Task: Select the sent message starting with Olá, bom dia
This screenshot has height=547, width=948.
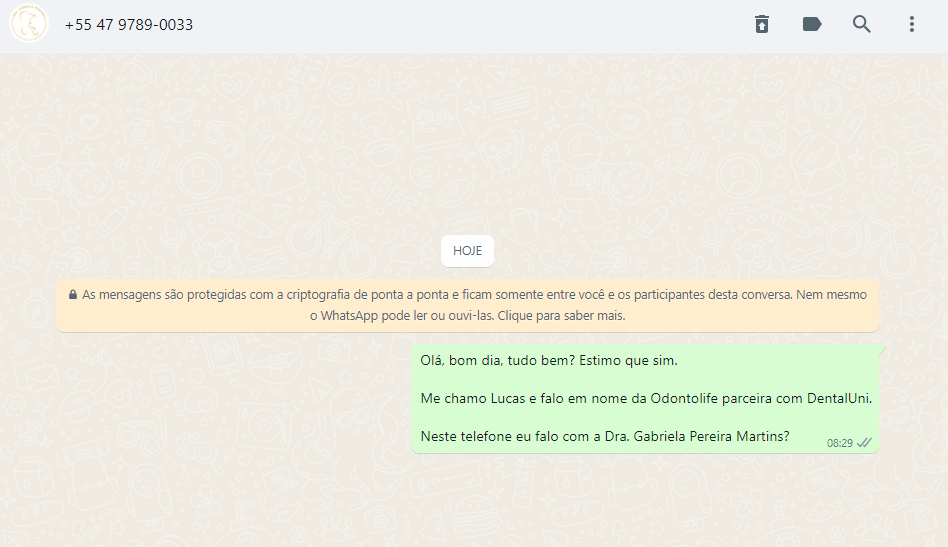Action: tap(644, 398)
